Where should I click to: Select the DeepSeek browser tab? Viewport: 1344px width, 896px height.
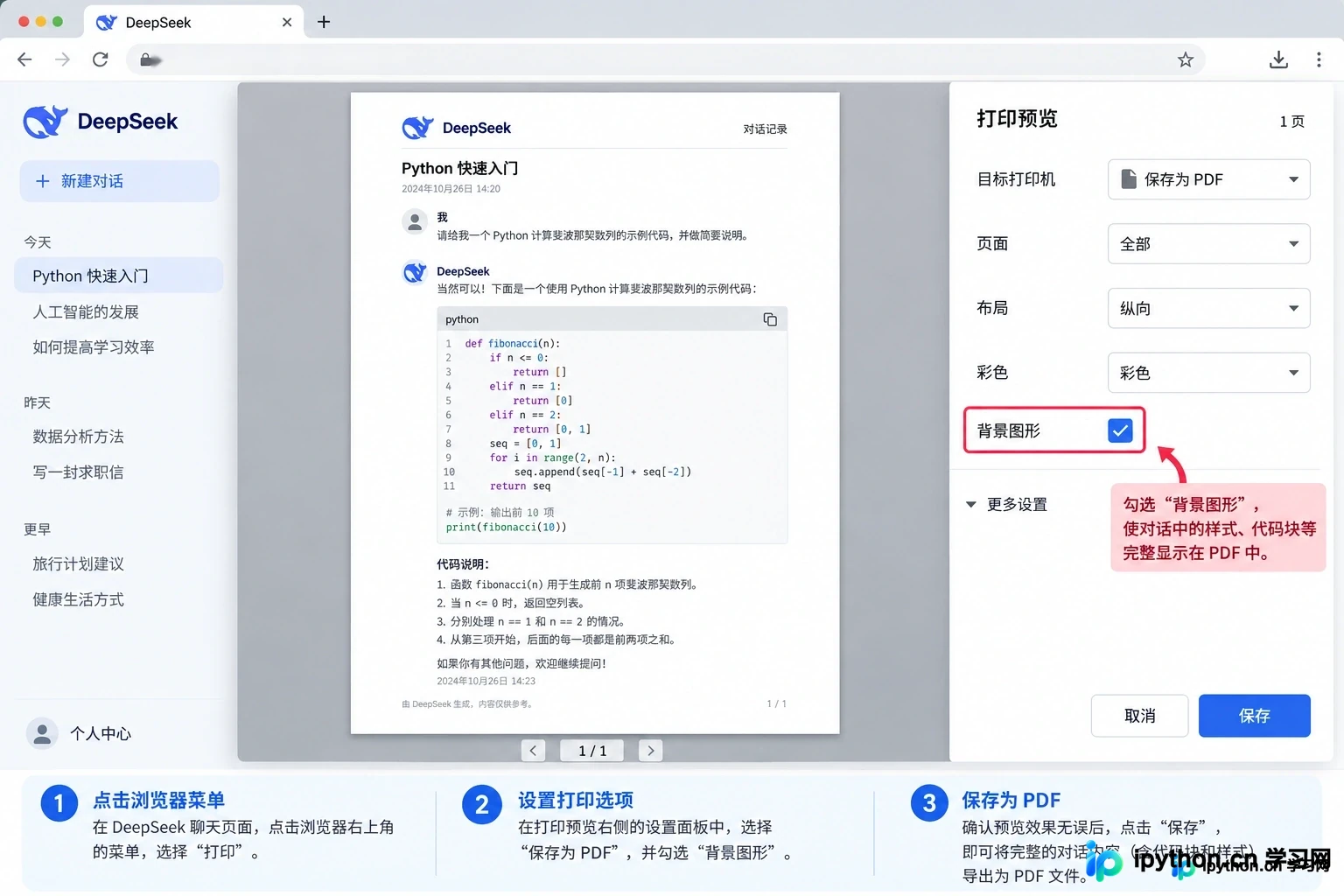coord(194,23)
